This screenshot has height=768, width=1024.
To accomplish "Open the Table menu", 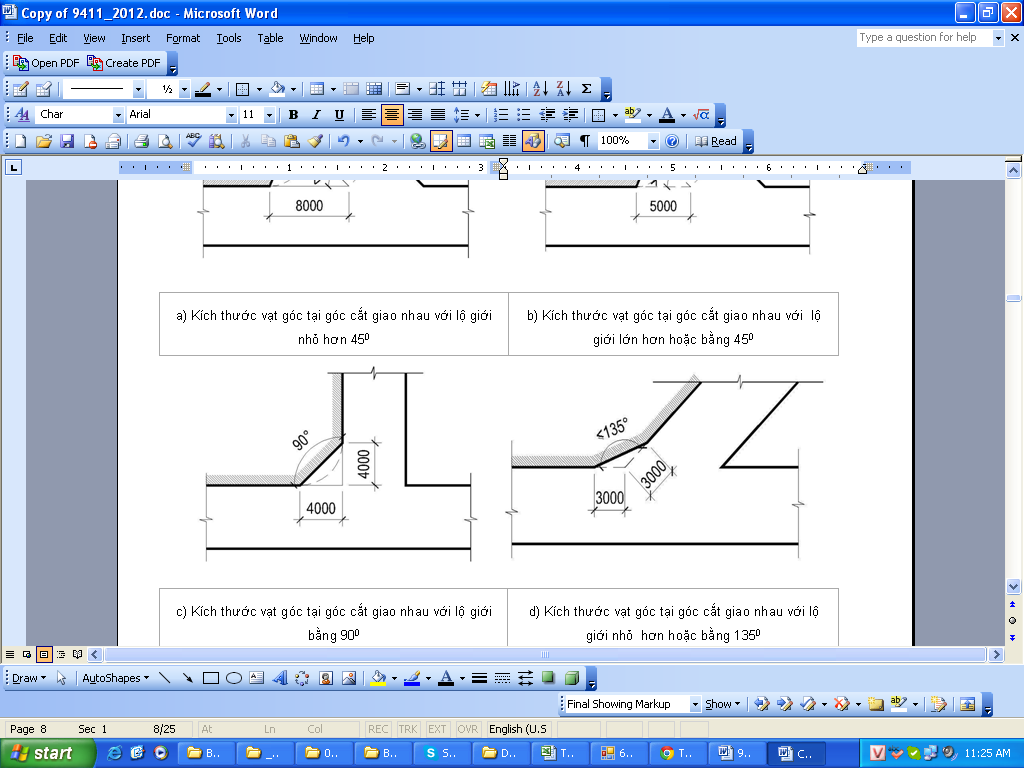I will pos(270,38).
